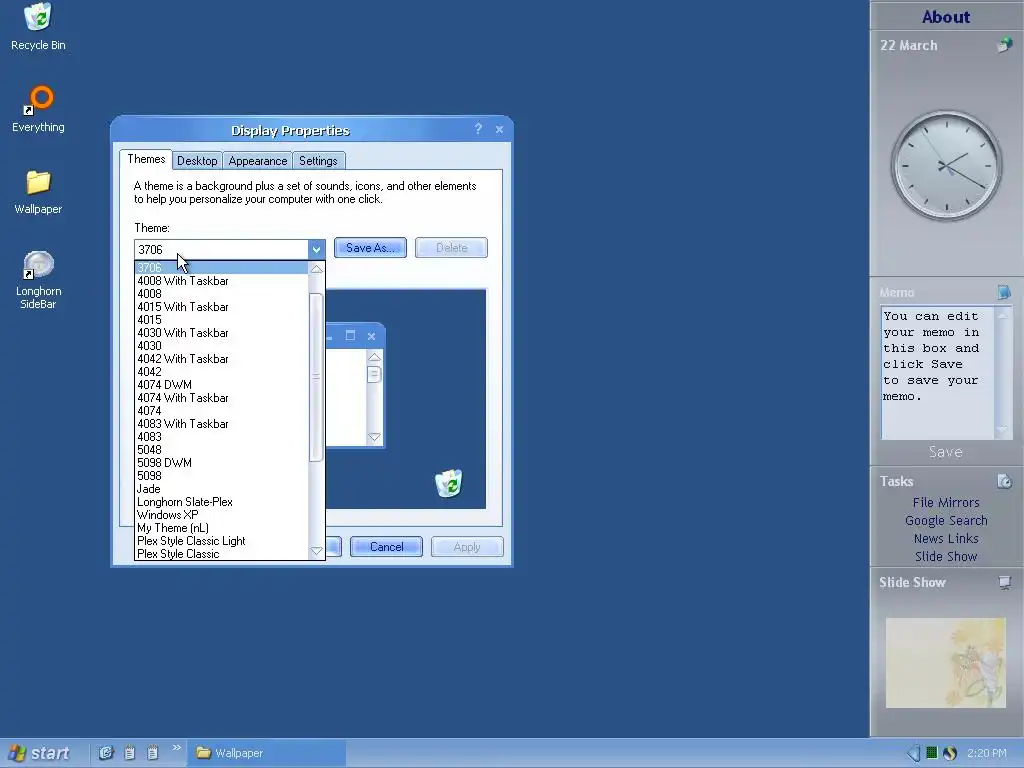
Task: Click the theme list scrollbar thumb
Action: point(316,377)
